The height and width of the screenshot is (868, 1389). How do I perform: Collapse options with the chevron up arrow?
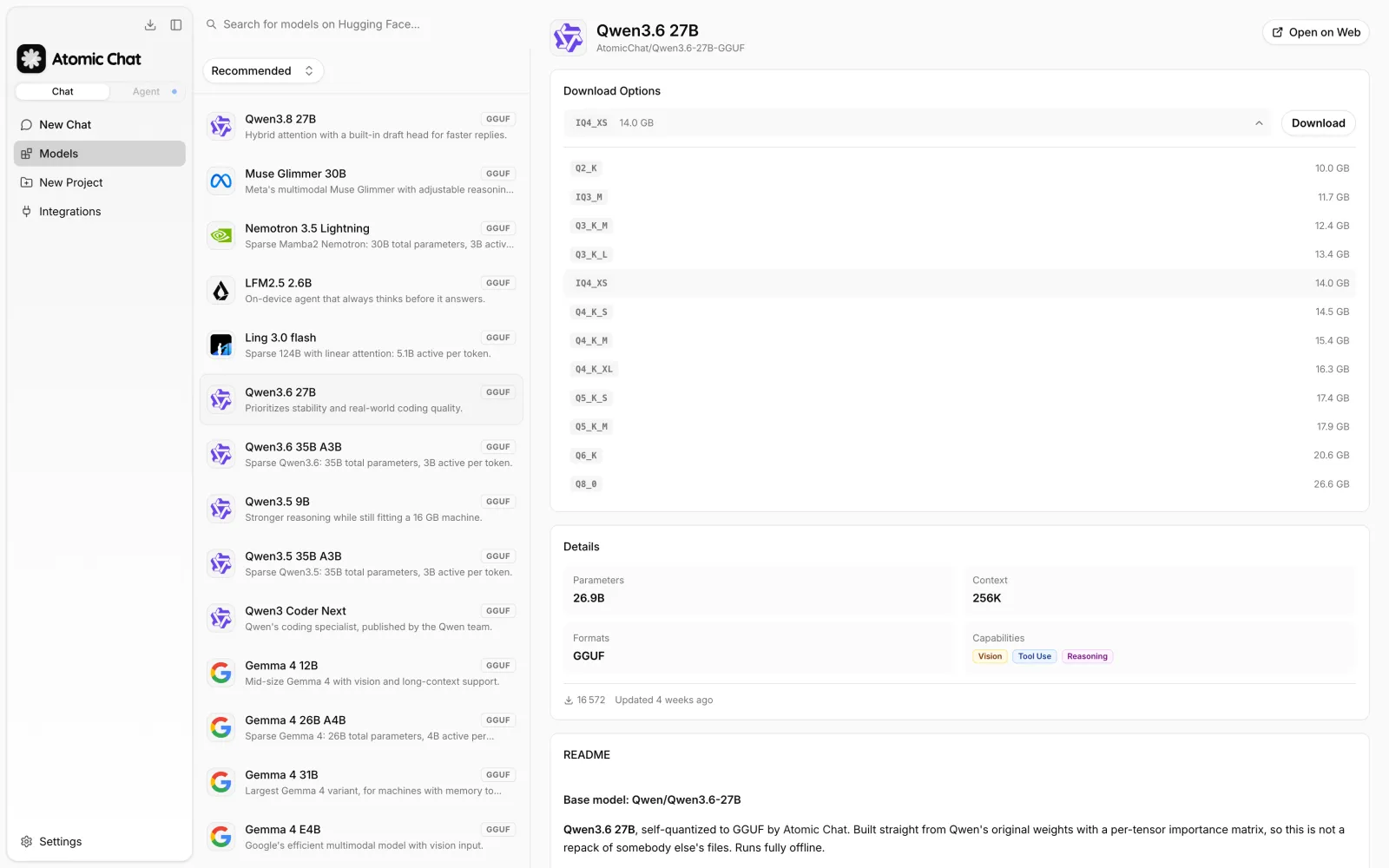1259,123
